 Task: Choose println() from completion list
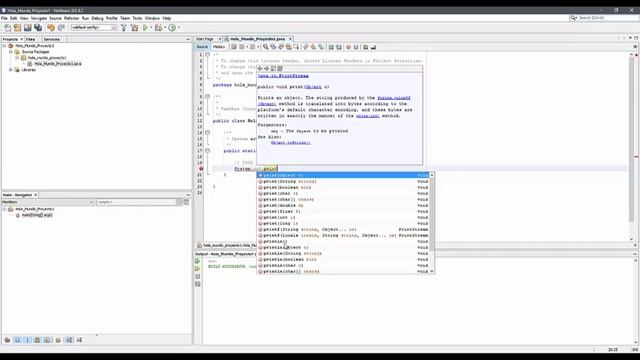(x=343, y=242)
